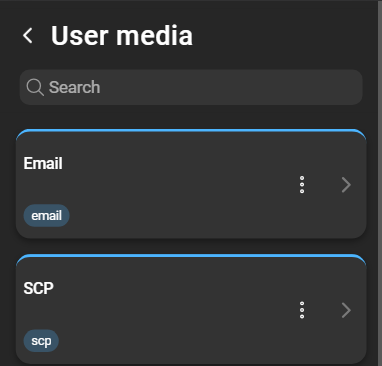
Task: Click the User media panel heading
Action: coord(122,36)
